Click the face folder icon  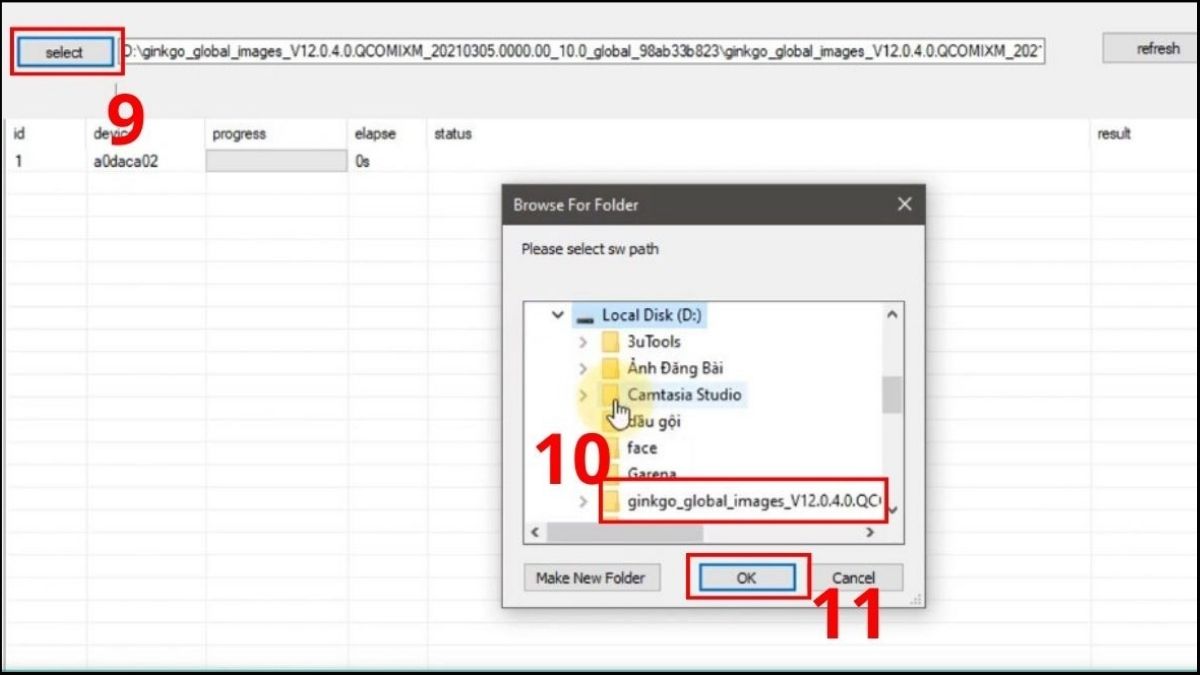[x=611, y=448]
